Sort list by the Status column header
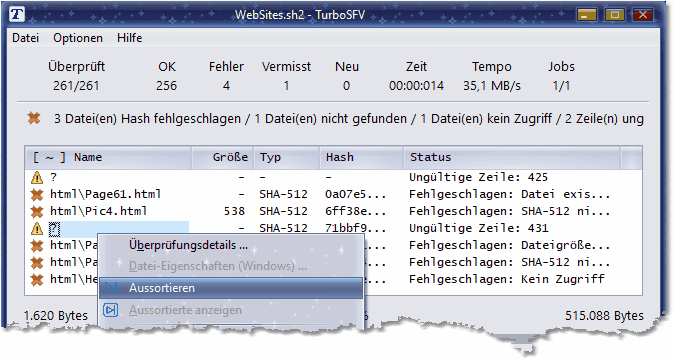The height and width of the screenshot is (360, 673). tap(512, 157)
